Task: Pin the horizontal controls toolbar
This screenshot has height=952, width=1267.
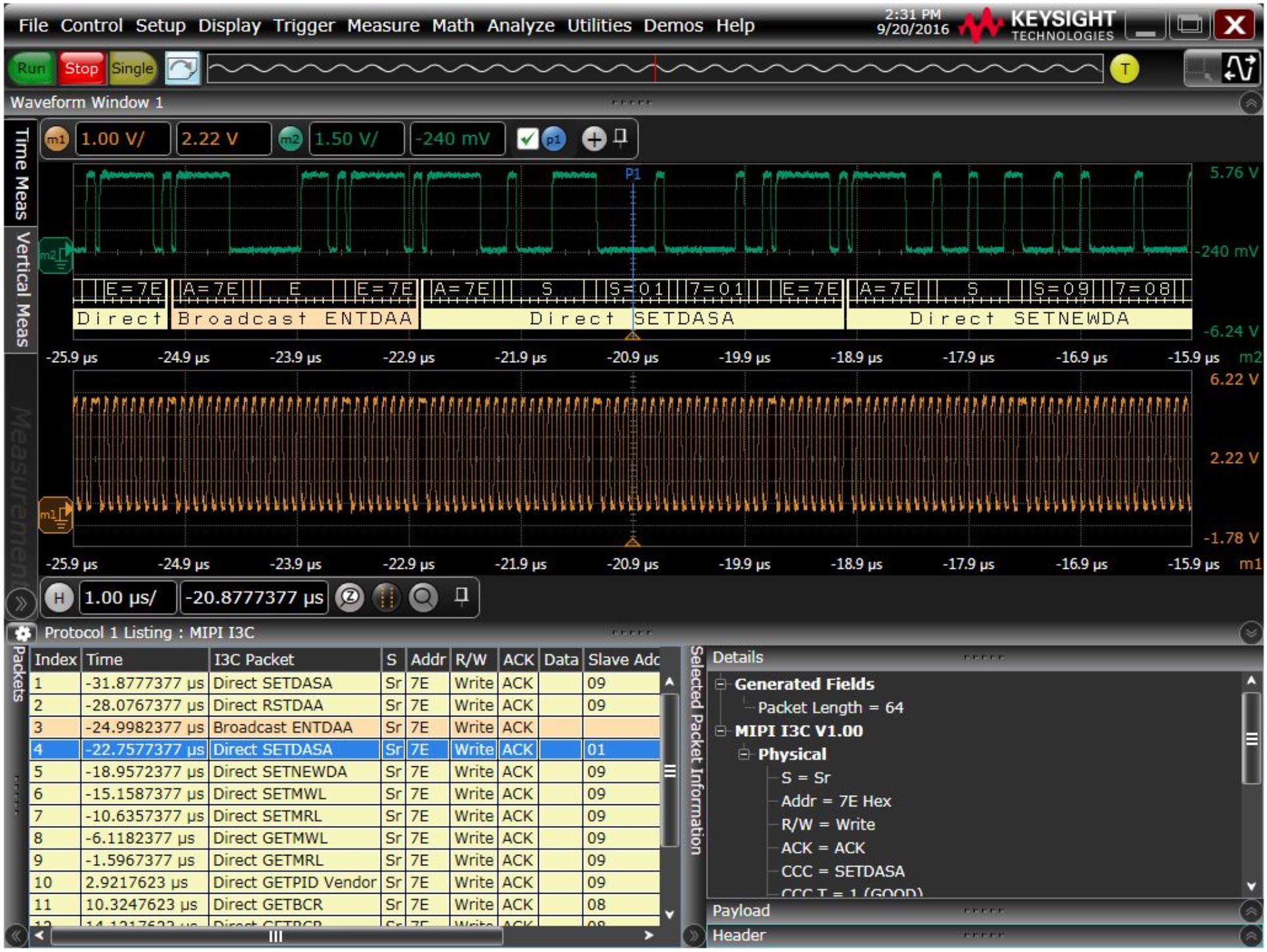Action: (x=463, y=598)
